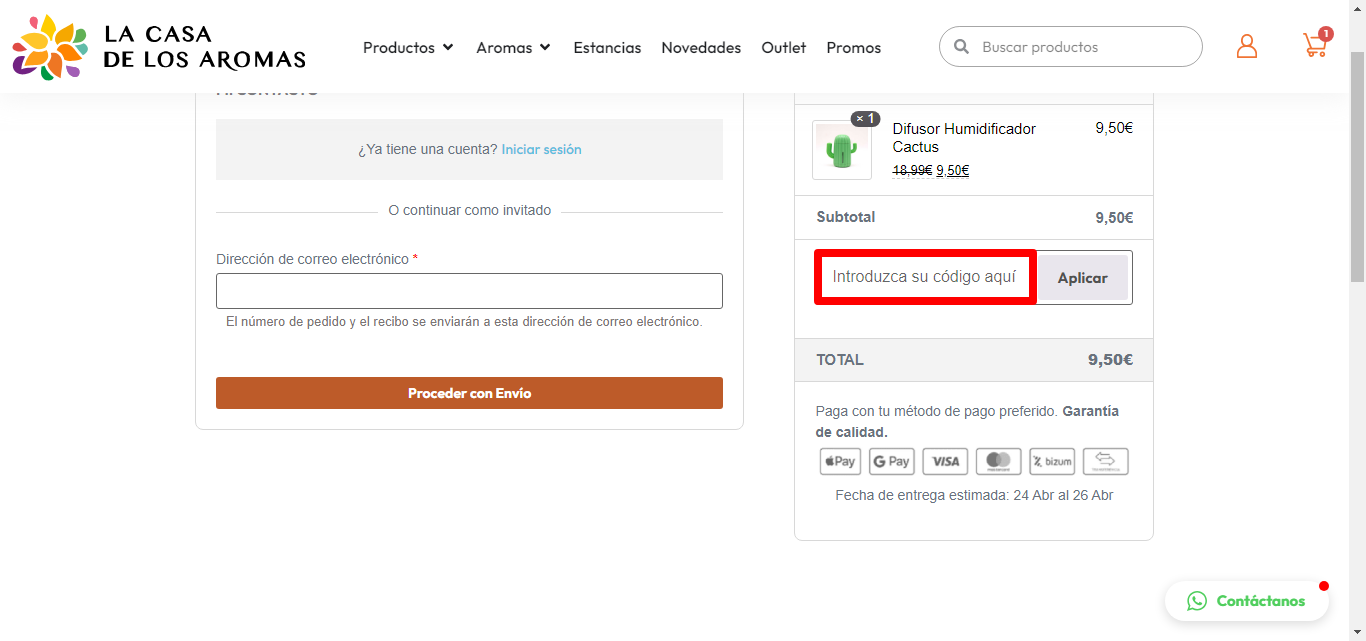Select the Visa payment icon

pos(945,461)
